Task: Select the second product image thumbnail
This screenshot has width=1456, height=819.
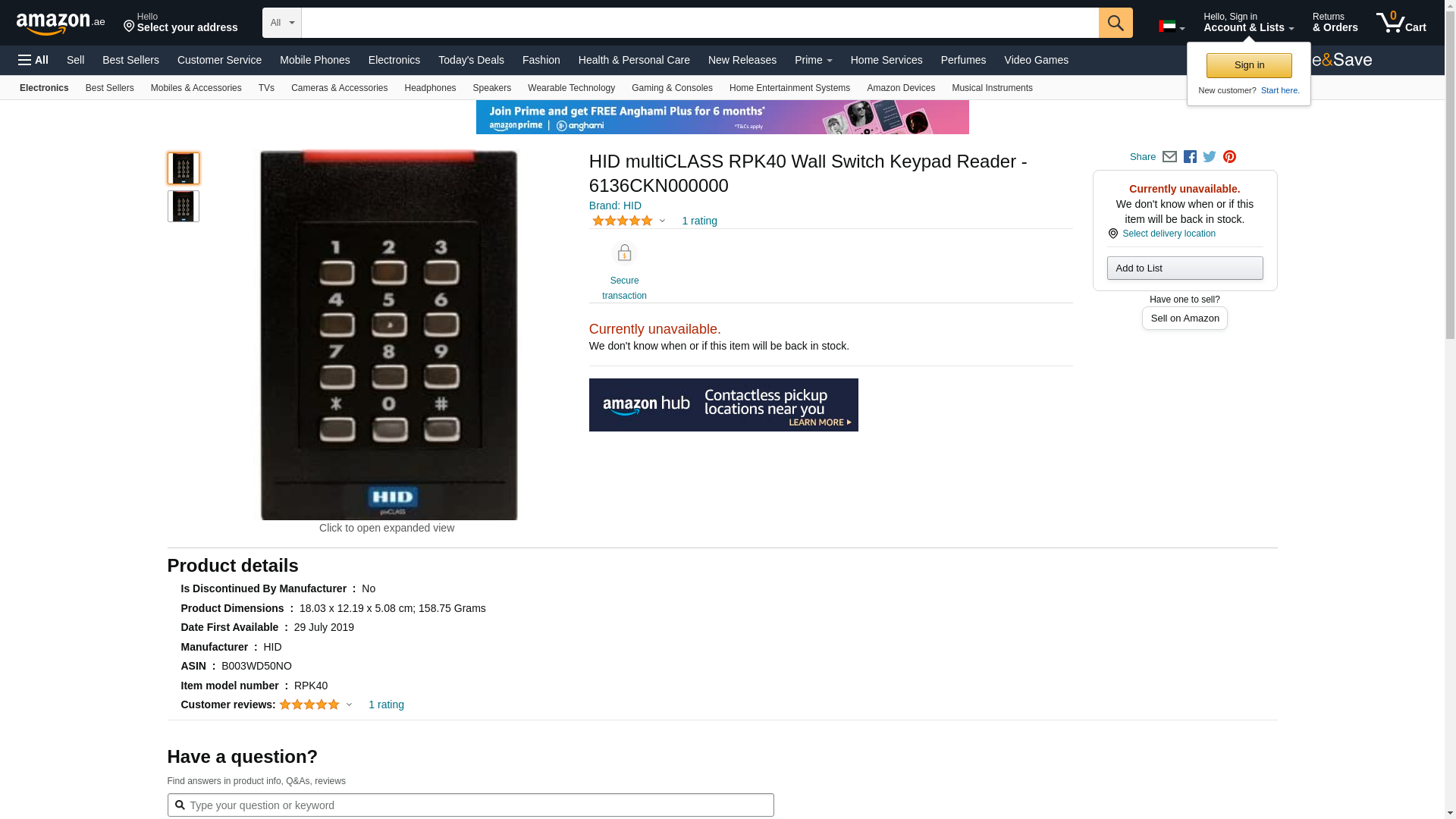Action: coord(184,206)
